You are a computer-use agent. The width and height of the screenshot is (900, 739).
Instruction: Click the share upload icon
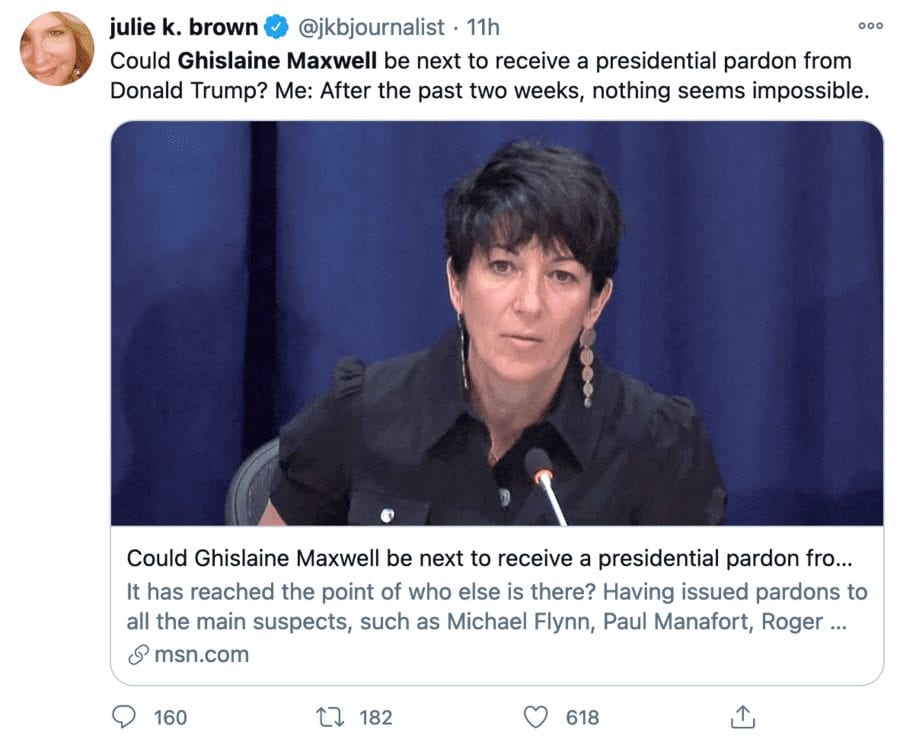click(x=742, y=717)
